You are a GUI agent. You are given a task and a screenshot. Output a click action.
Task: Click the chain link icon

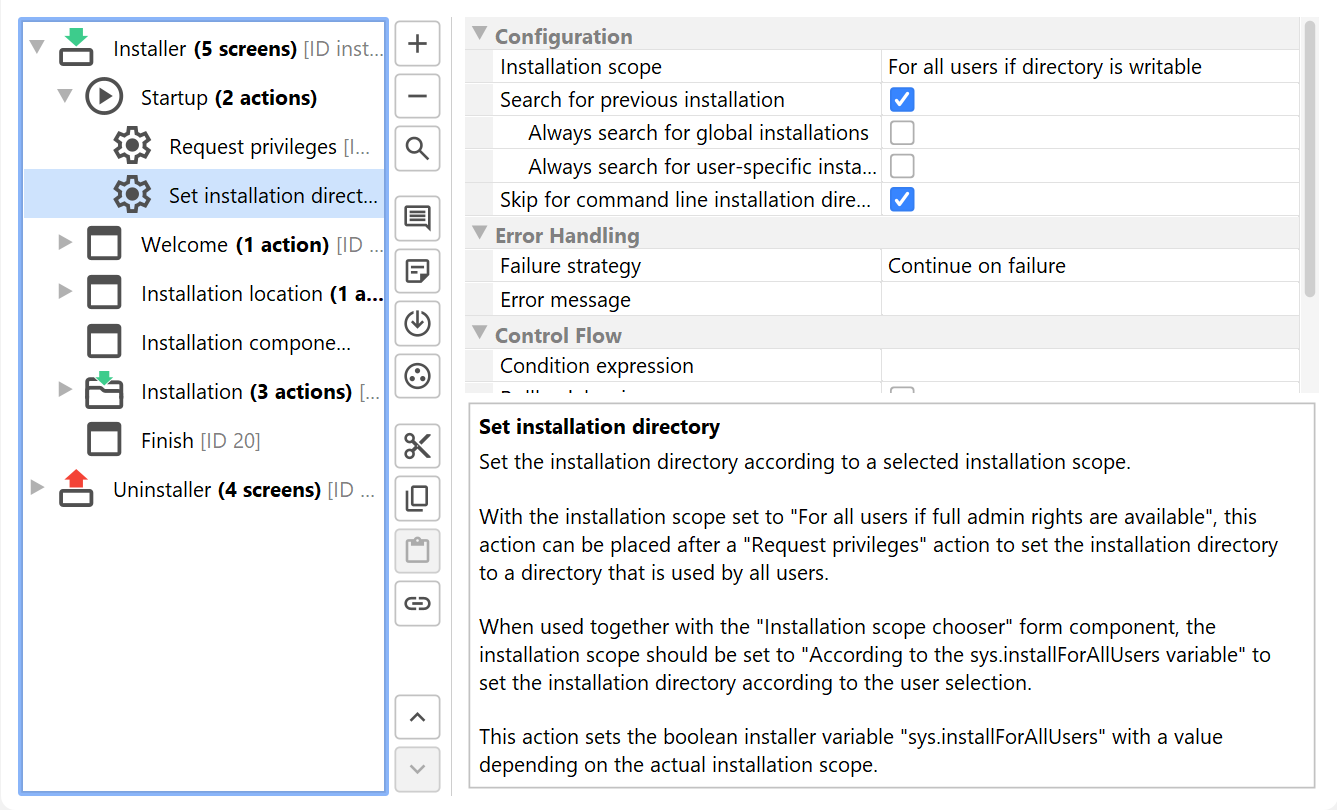[418, 603]
